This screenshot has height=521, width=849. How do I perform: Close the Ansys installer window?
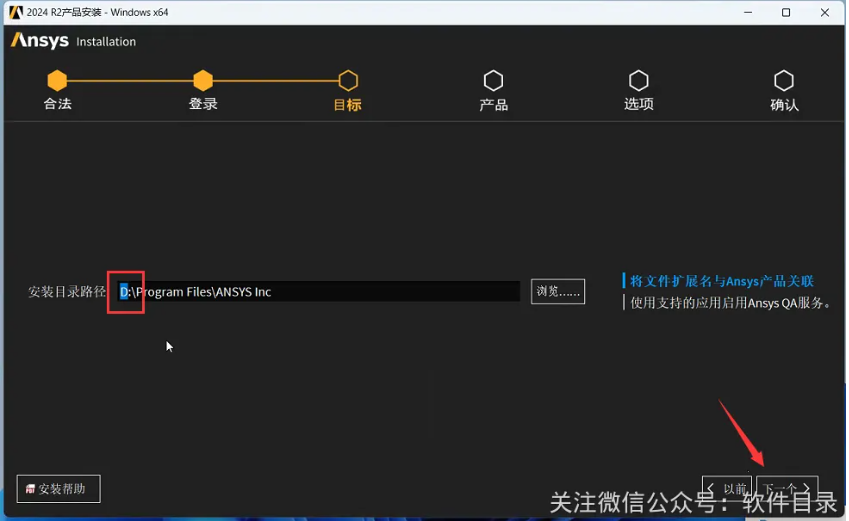pyautogui.click(x=826, y=12)
